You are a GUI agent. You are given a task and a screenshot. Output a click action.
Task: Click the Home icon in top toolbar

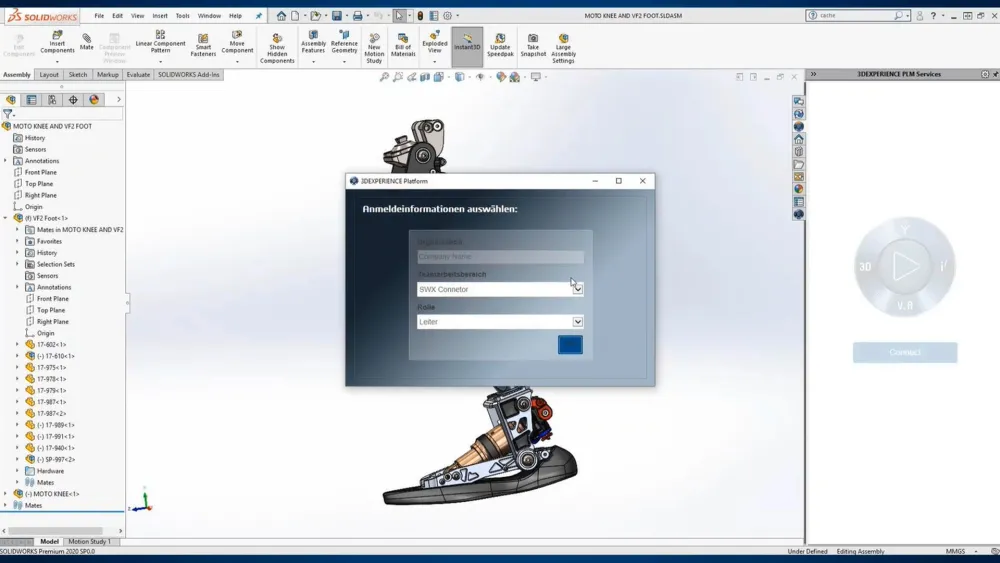281,15
